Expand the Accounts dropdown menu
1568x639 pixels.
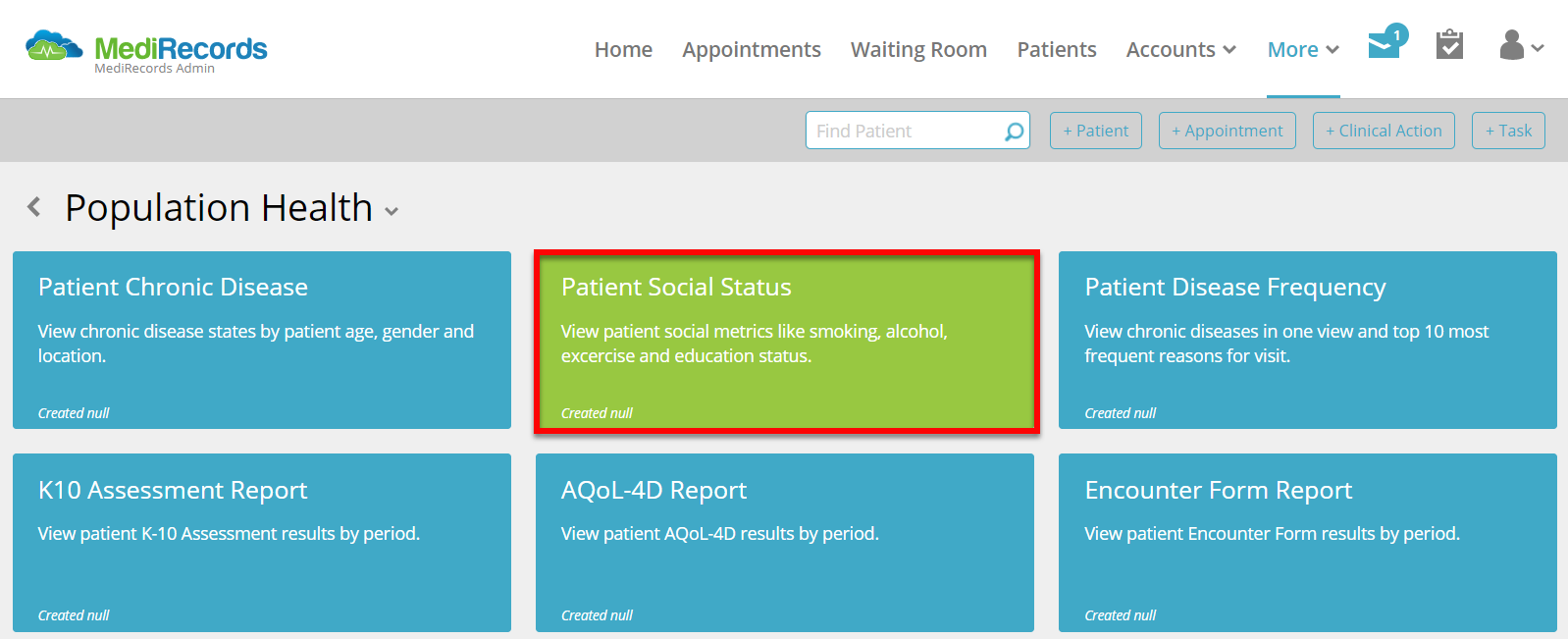point(1180,50)
